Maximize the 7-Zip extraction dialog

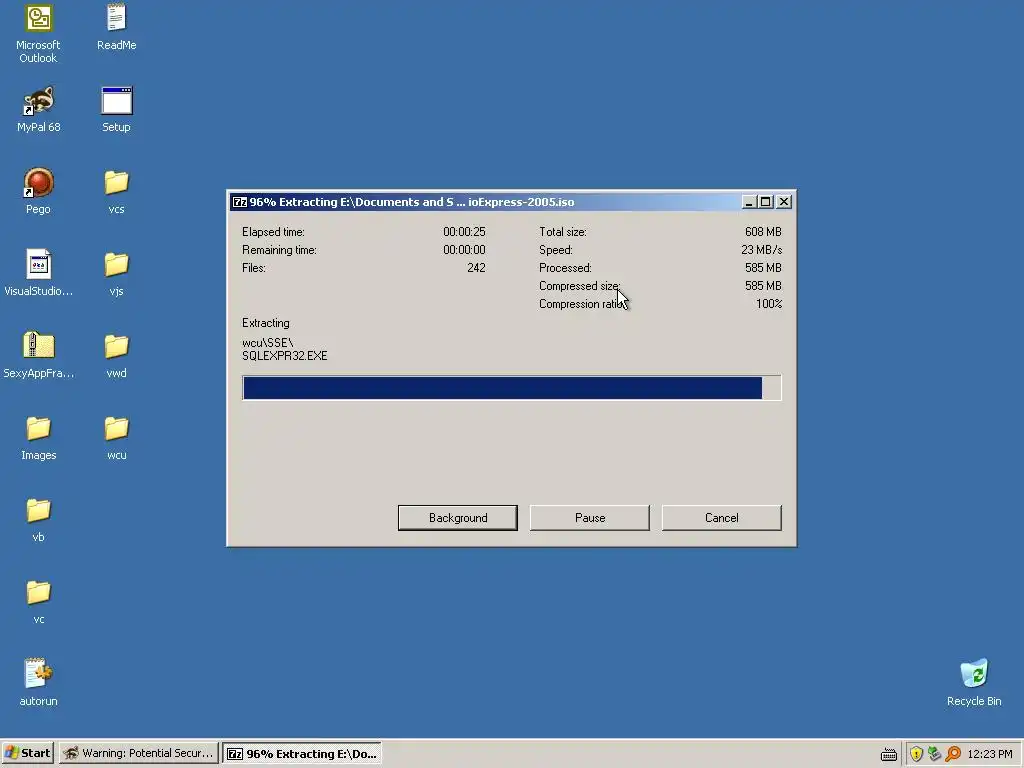tap(766, 202)
